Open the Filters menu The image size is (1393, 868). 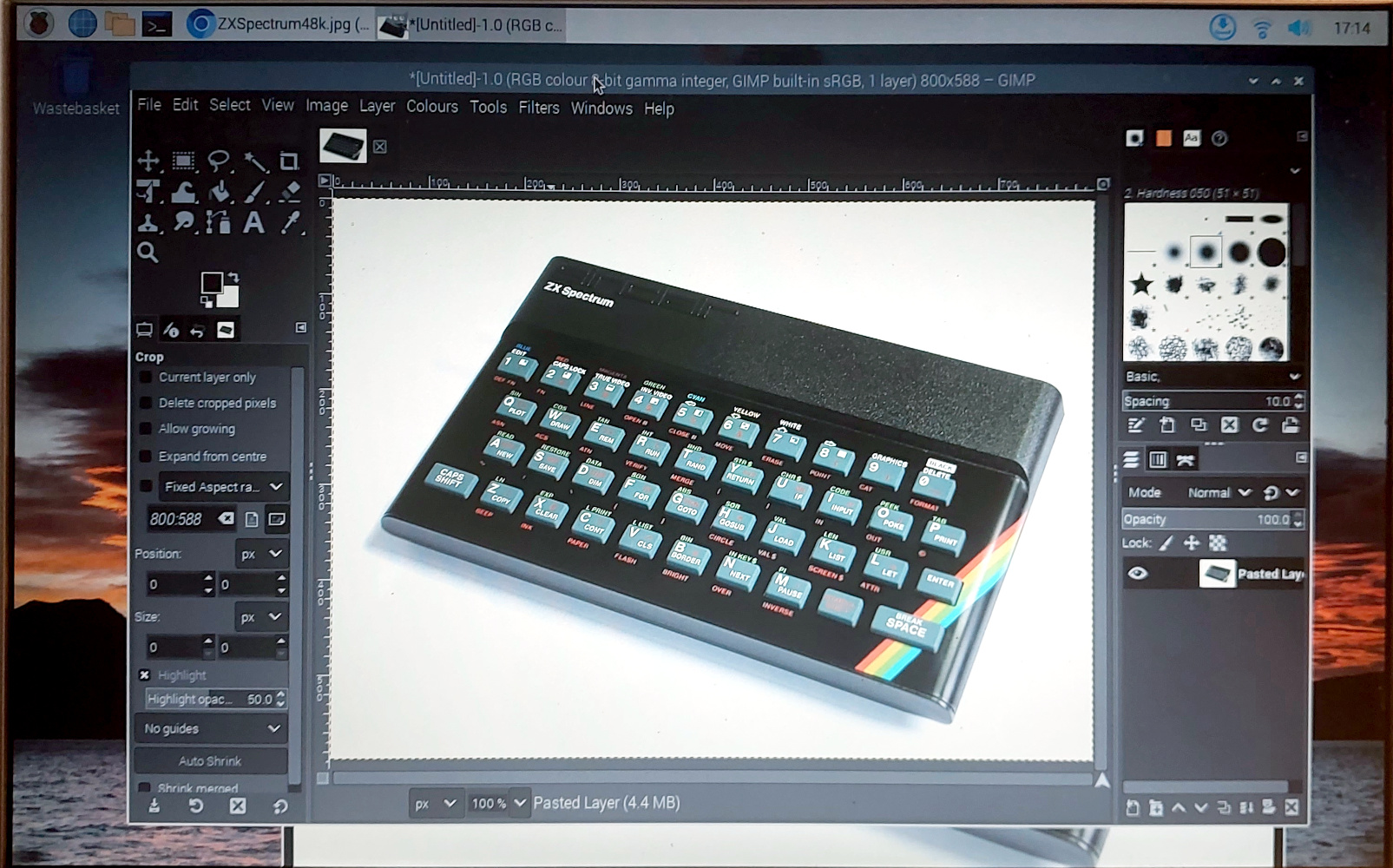click(538, 108)
